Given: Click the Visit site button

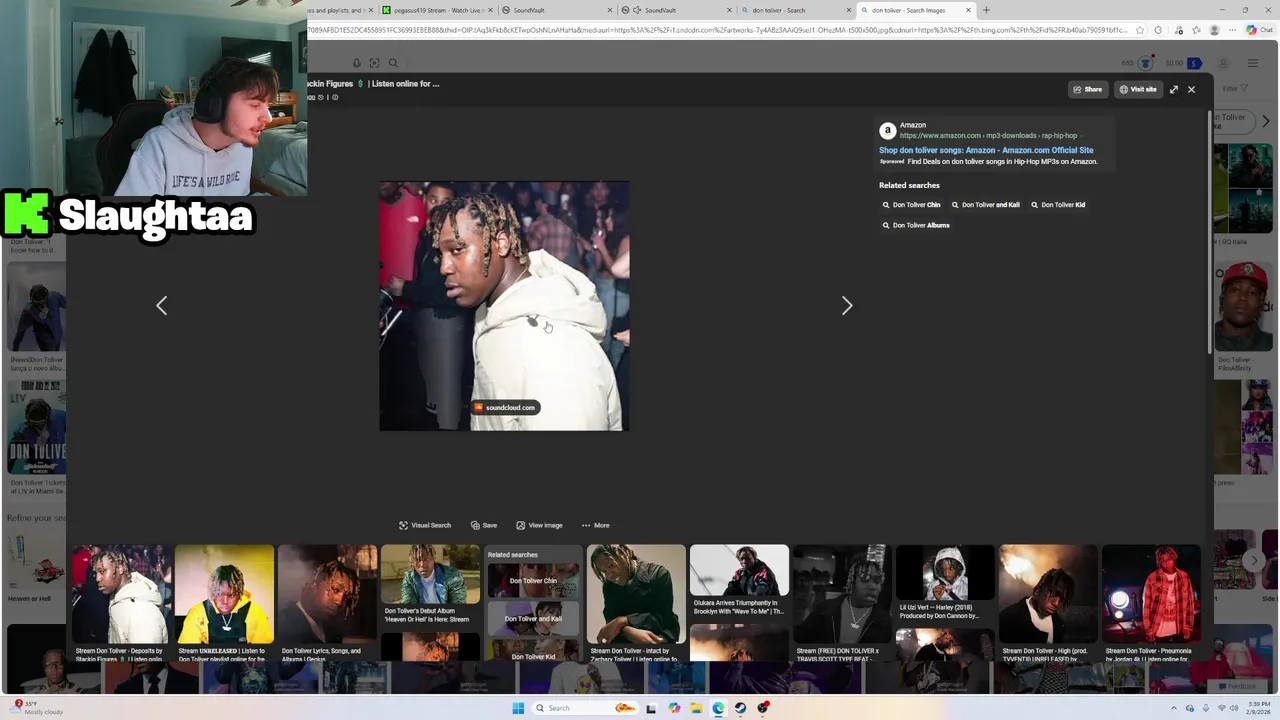Looking at the screenshot, I should coord(1138,90).
